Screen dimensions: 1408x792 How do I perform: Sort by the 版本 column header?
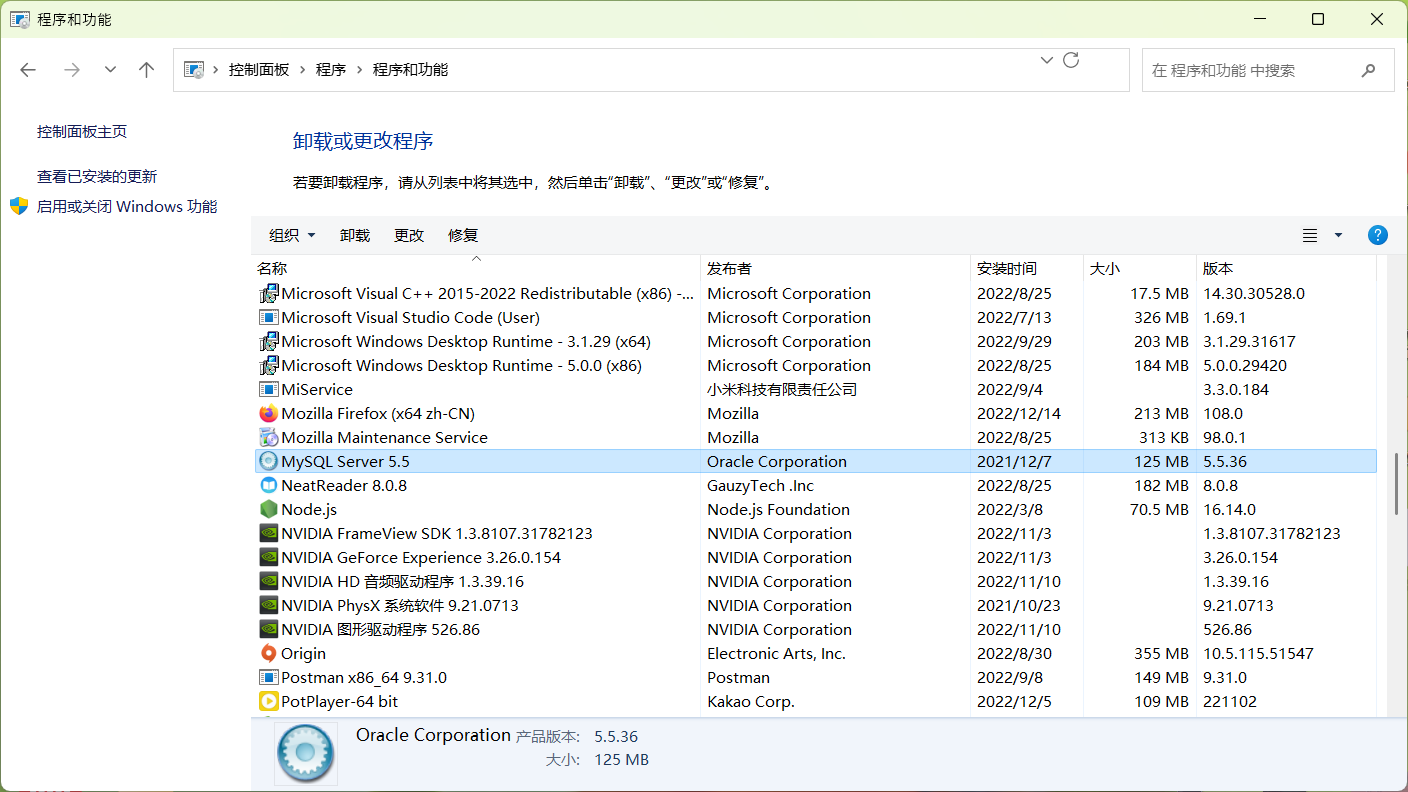(x=1286, y=268)
